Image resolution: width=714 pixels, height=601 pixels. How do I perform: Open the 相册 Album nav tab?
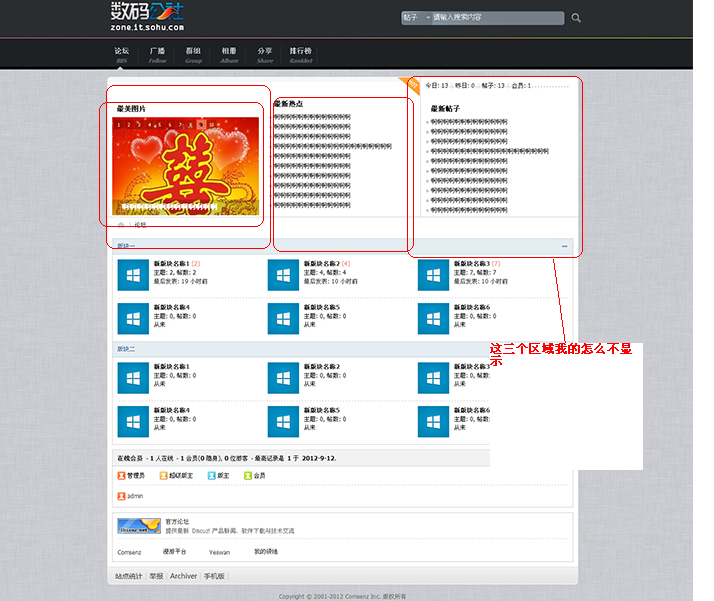coord(229,55)
